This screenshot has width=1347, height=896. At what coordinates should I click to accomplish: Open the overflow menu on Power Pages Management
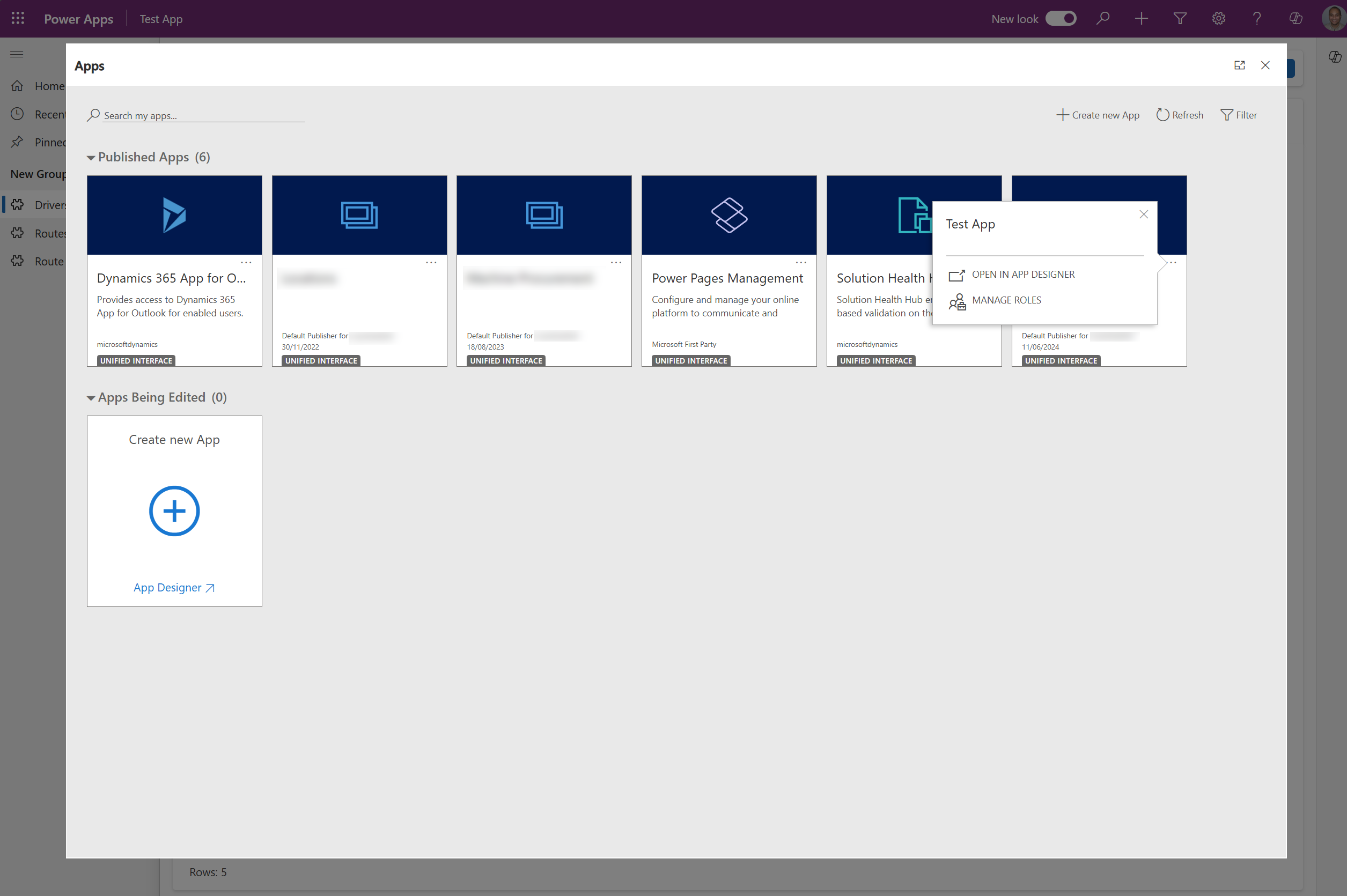(x=800, y=262)
